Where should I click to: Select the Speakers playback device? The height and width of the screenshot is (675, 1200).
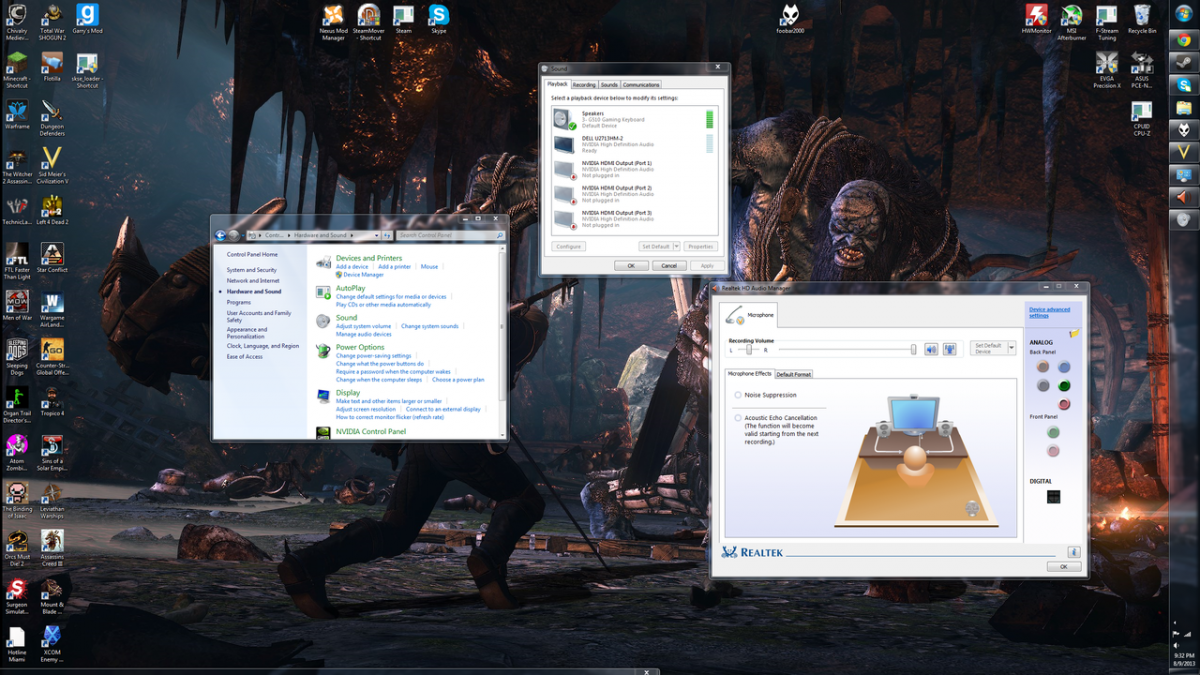click(633, 120)
